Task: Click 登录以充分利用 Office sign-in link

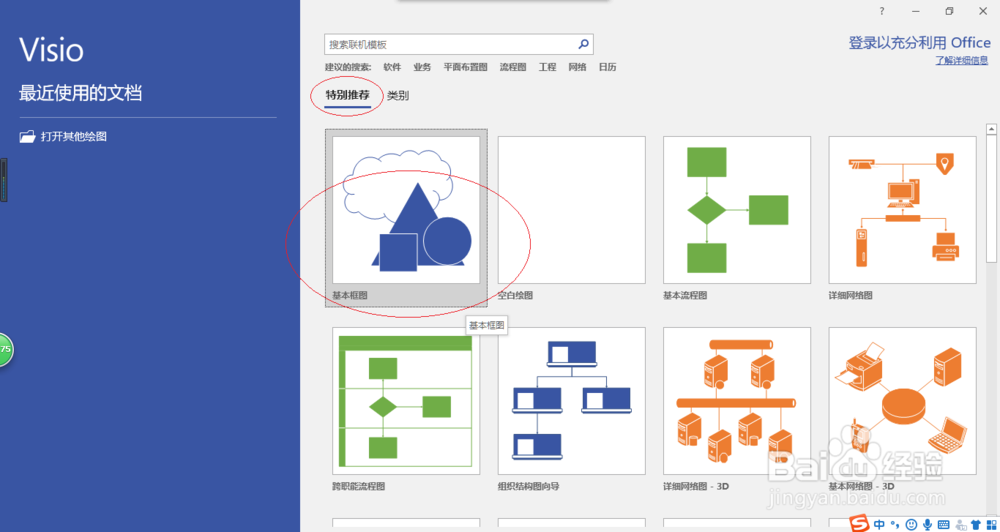Action: 919,43
